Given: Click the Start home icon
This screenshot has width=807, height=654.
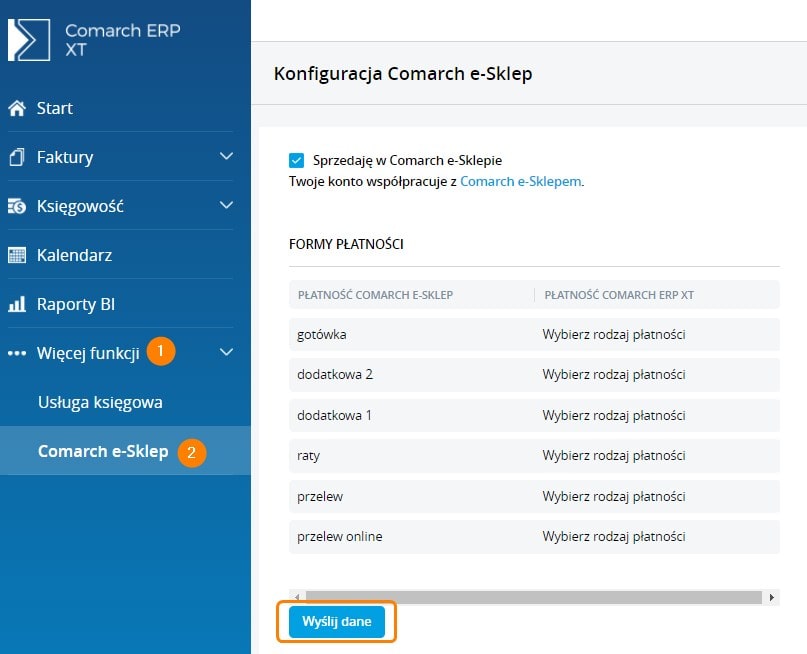Looking at the screenshot, I should coord(17,108).
